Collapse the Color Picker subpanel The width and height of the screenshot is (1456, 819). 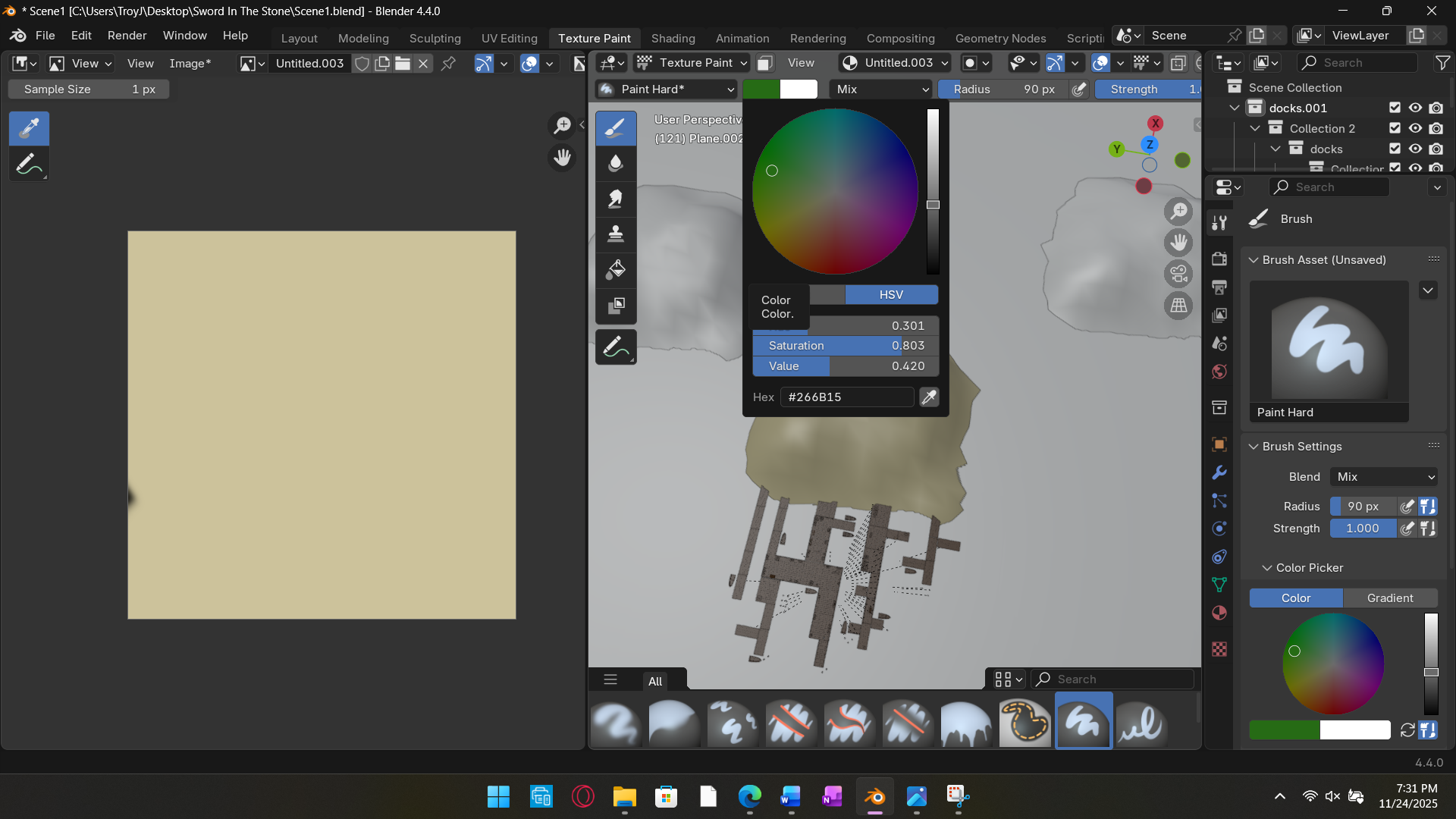(x=1267, y=568)
